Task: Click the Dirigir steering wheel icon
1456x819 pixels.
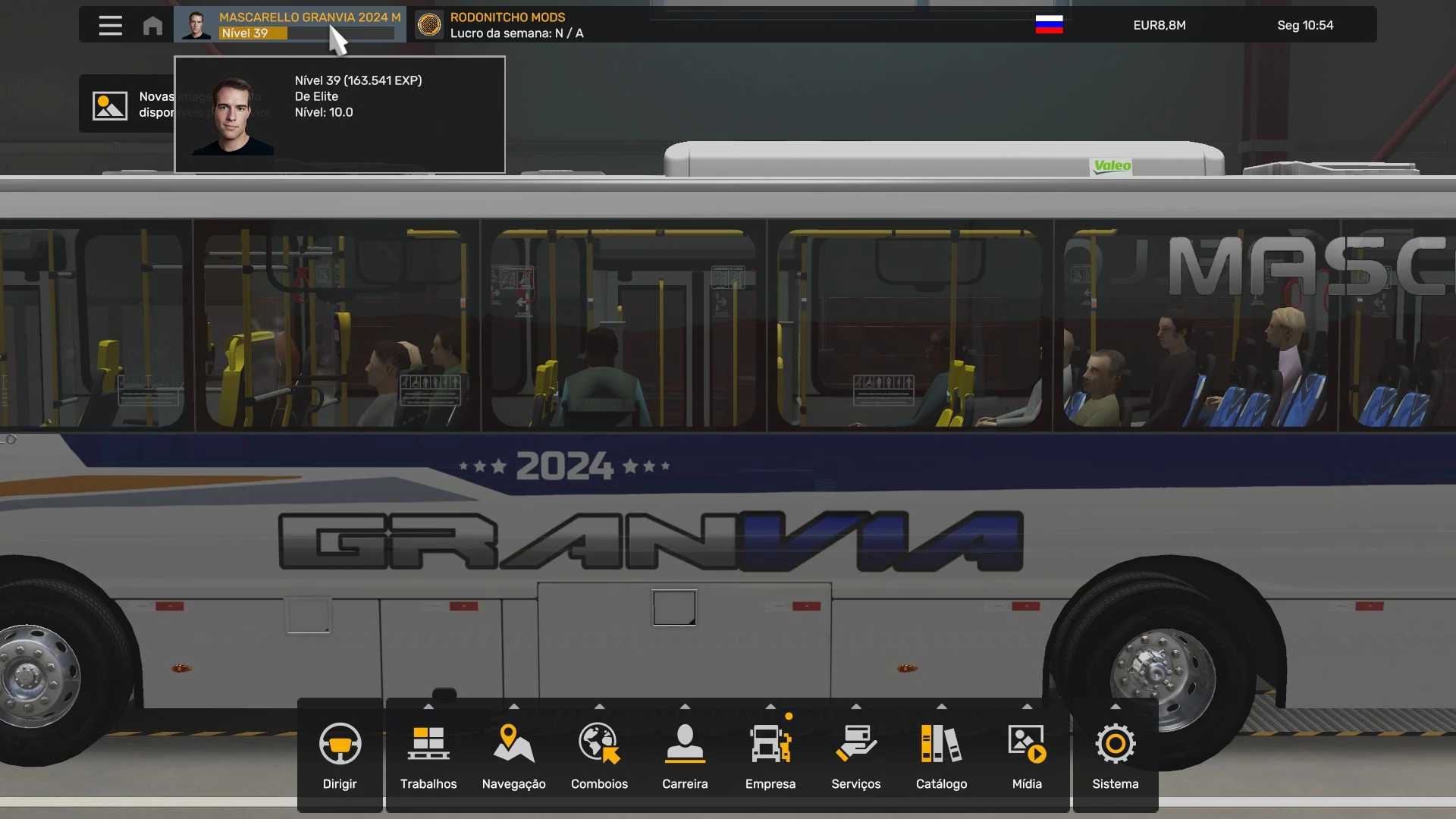Action: 340,744
